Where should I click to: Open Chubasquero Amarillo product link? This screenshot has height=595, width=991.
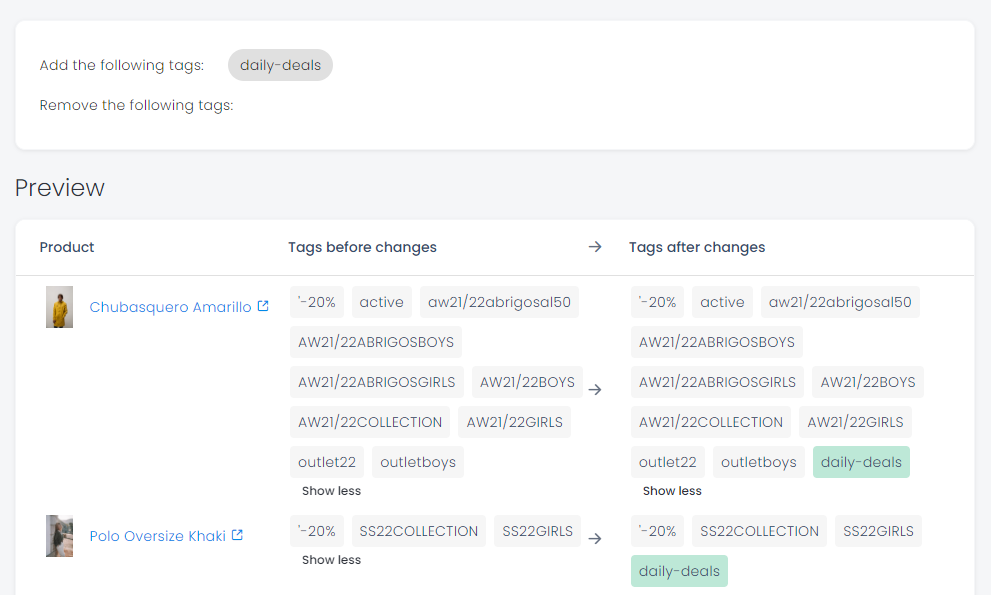[170, 307]
